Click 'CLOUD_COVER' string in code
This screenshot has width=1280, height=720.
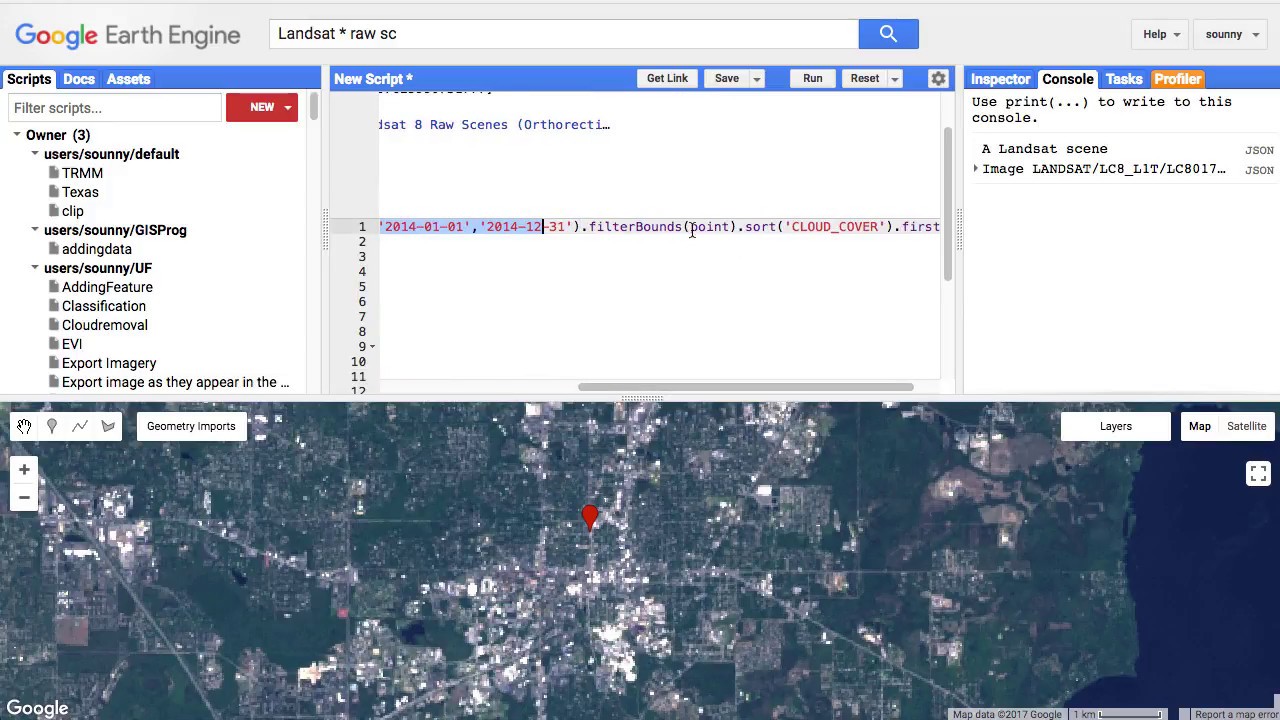coord(835,227)
